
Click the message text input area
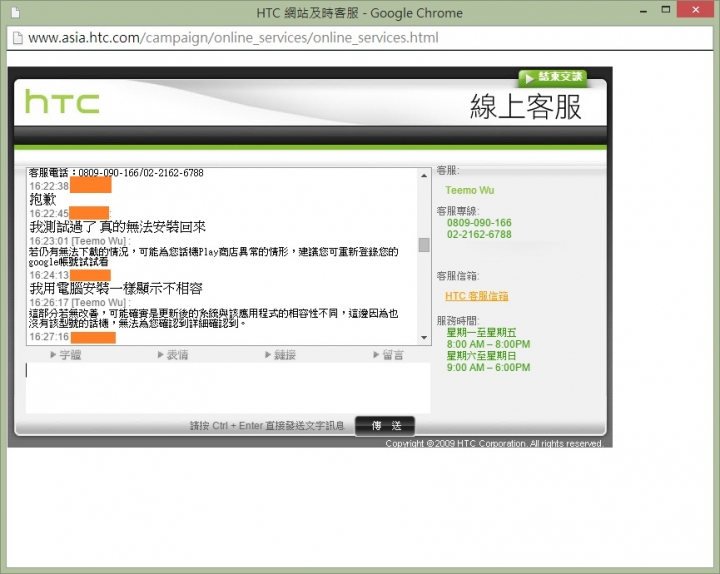pos(228,388)
